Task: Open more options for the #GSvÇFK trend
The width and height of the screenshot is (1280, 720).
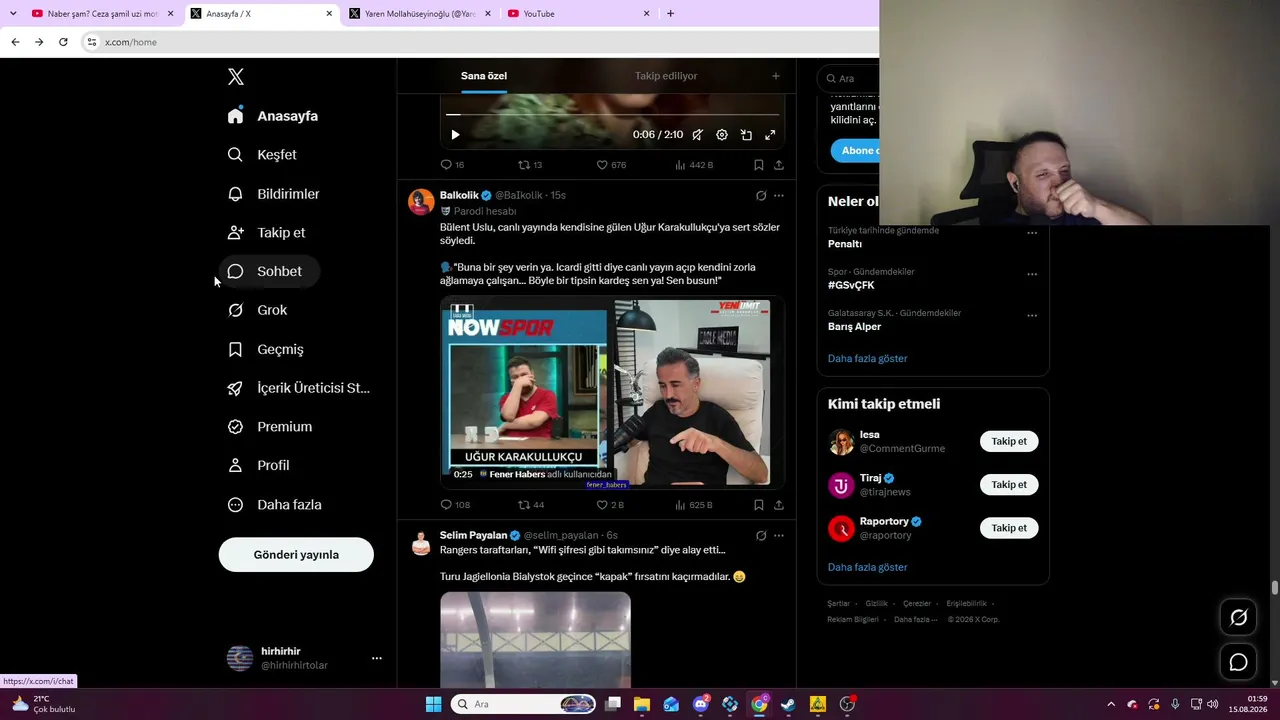Action: pyautogui.click(x=1032, y=274)
